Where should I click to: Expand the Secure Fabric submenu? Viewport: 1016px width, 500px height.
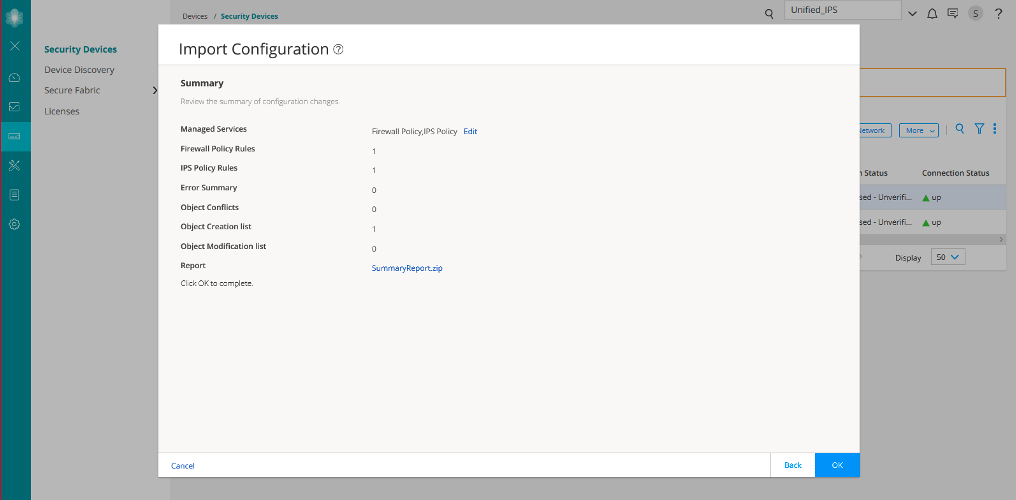coord(154,91)
